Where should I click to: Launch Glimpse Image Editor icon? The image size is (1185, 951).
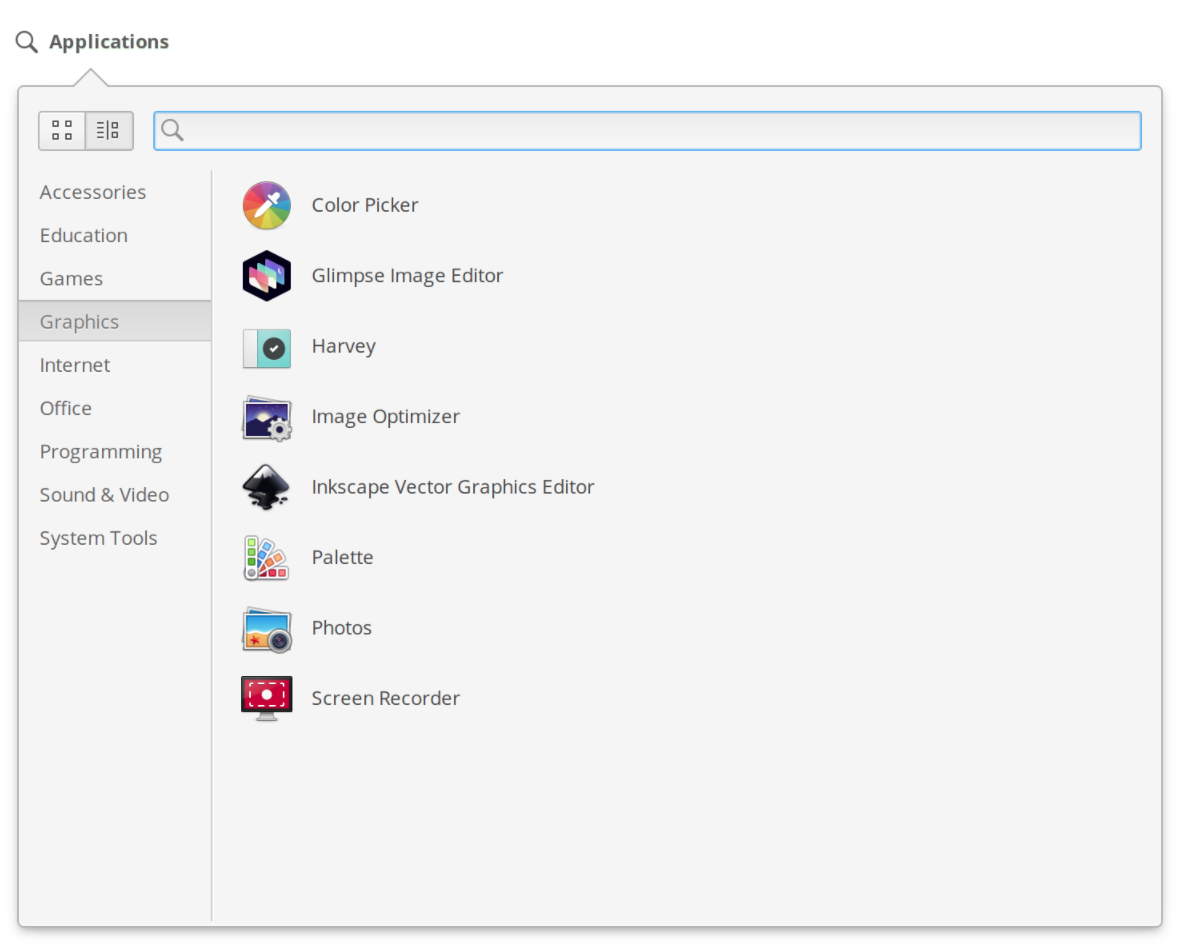click(x=267, y=276)
